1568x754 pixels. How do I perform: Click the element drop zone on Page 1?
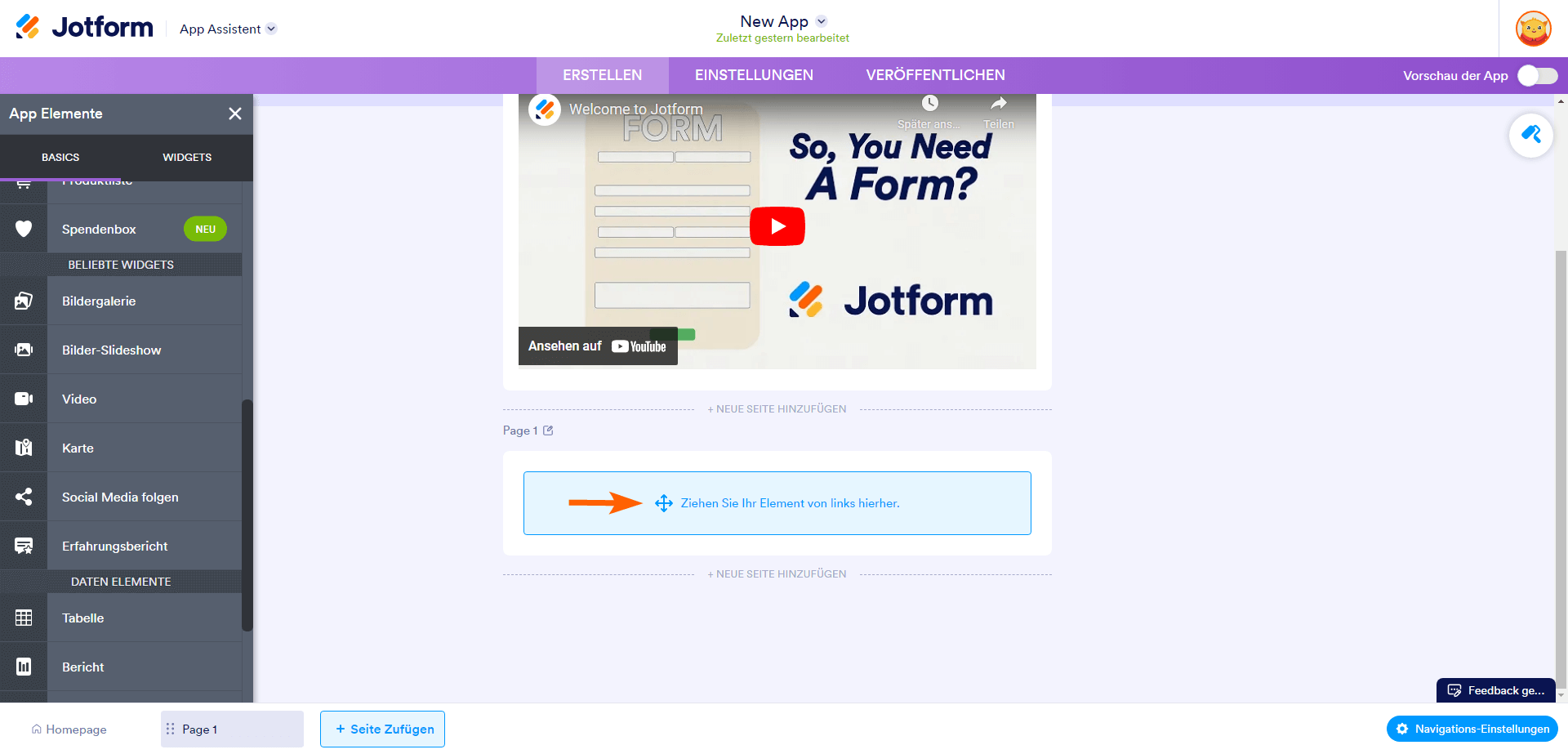click(777, 503)
